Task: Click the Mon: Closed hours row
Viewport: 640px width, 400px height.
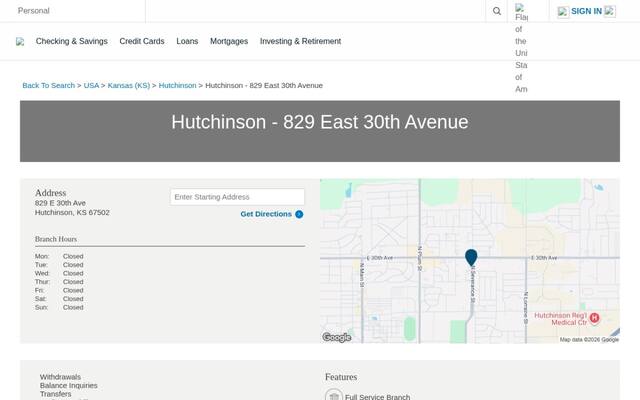Action: 59,256
